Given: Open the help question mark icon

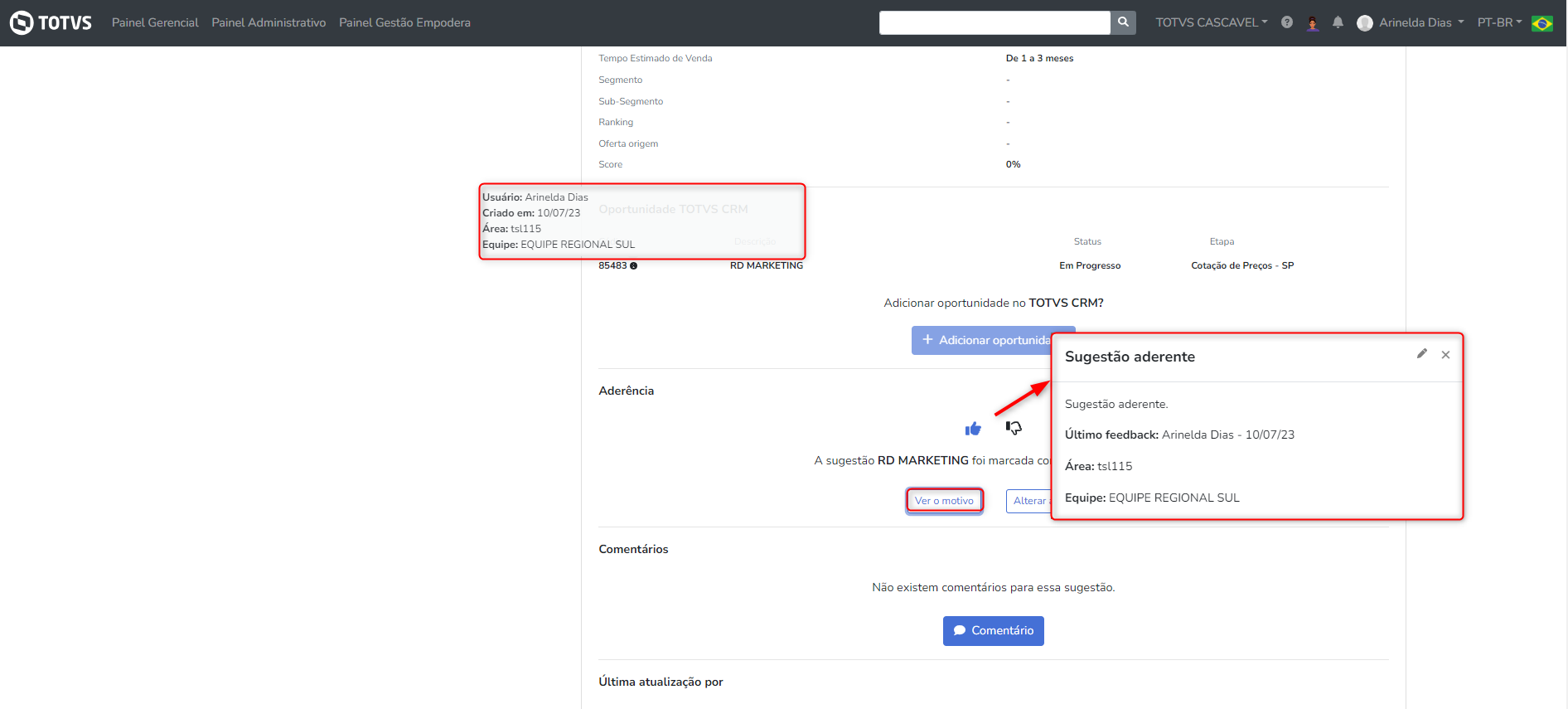Looking at the screenshot, I should (1286, 22).
